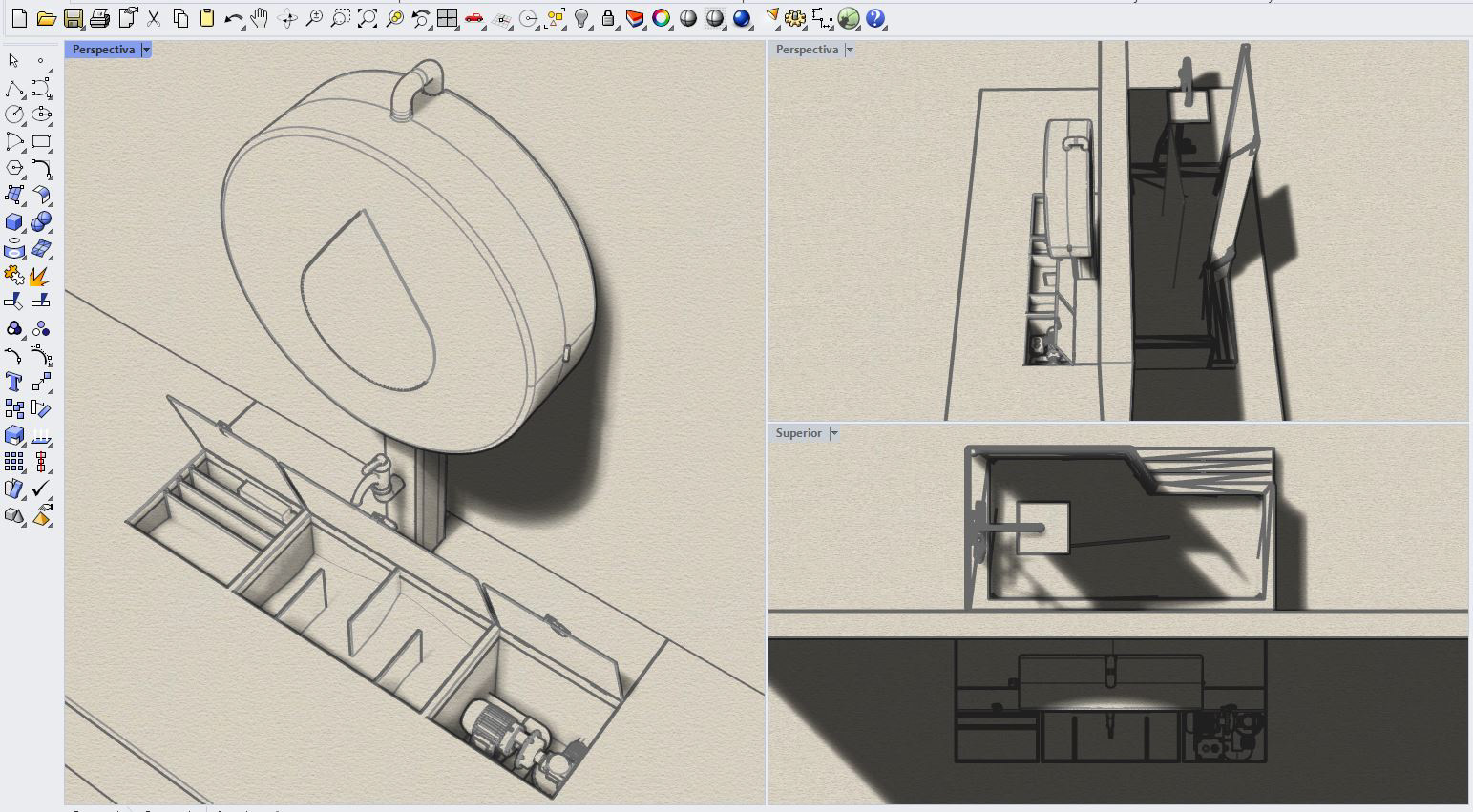Screen dimensions: 1473x812
Task: Choose the Control Point Curve tool
Action: [41, 89]
